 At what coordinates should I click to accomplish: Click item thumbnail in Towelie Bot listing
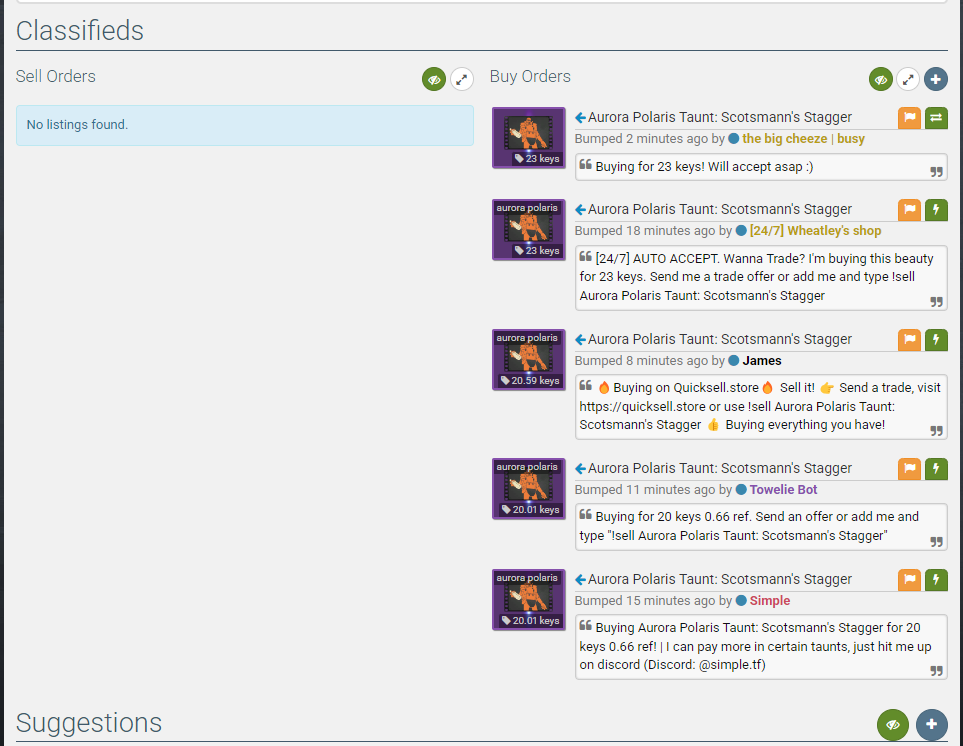click(529, 489)
